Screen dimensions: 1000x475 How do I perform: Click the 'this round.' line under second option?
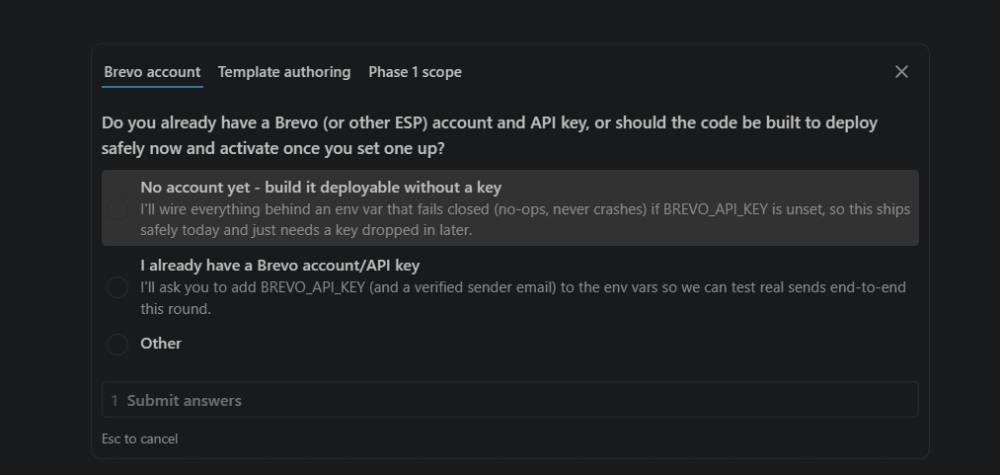tap(175, 309)
